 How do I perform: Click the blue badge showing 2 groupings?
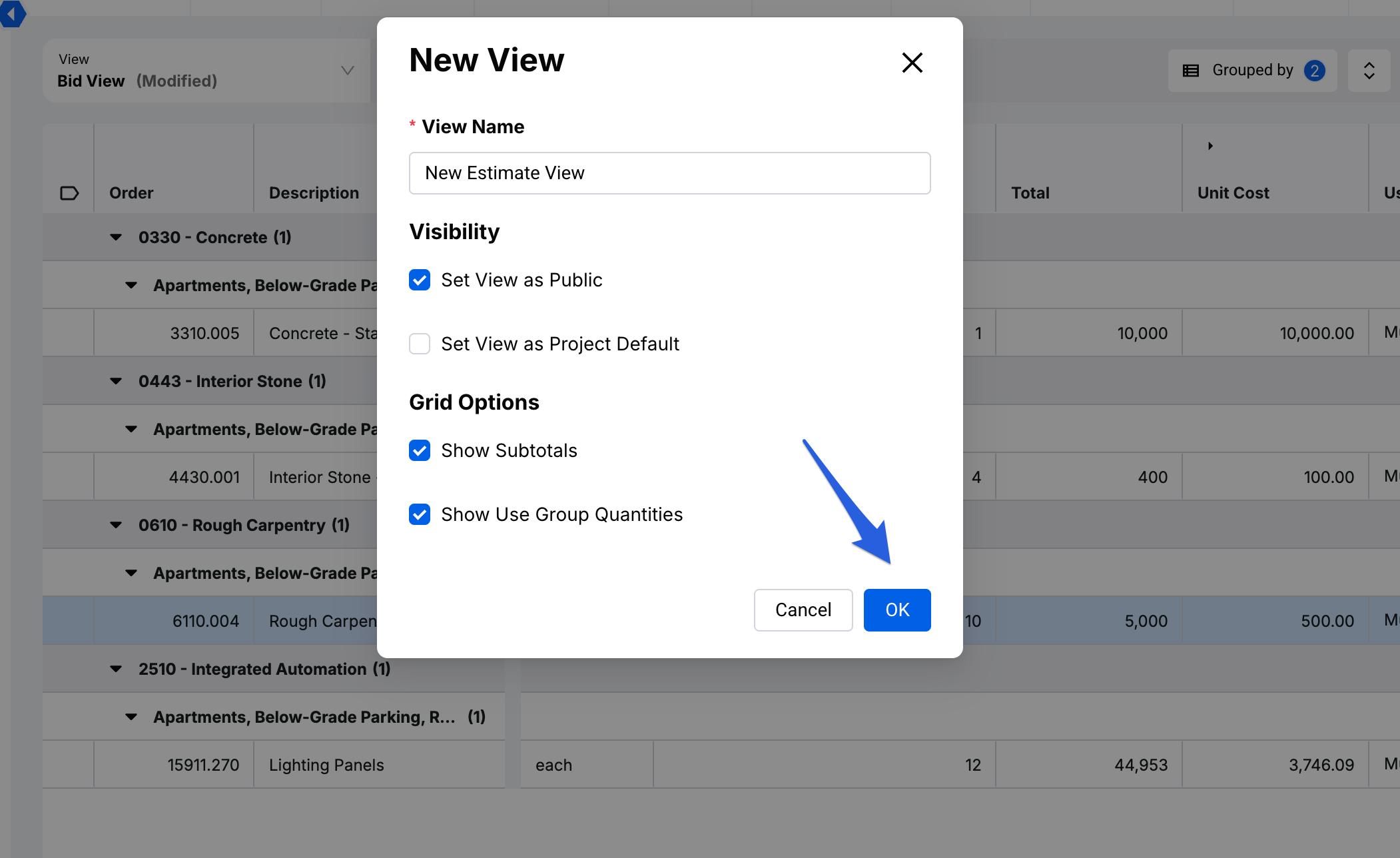1314,71
